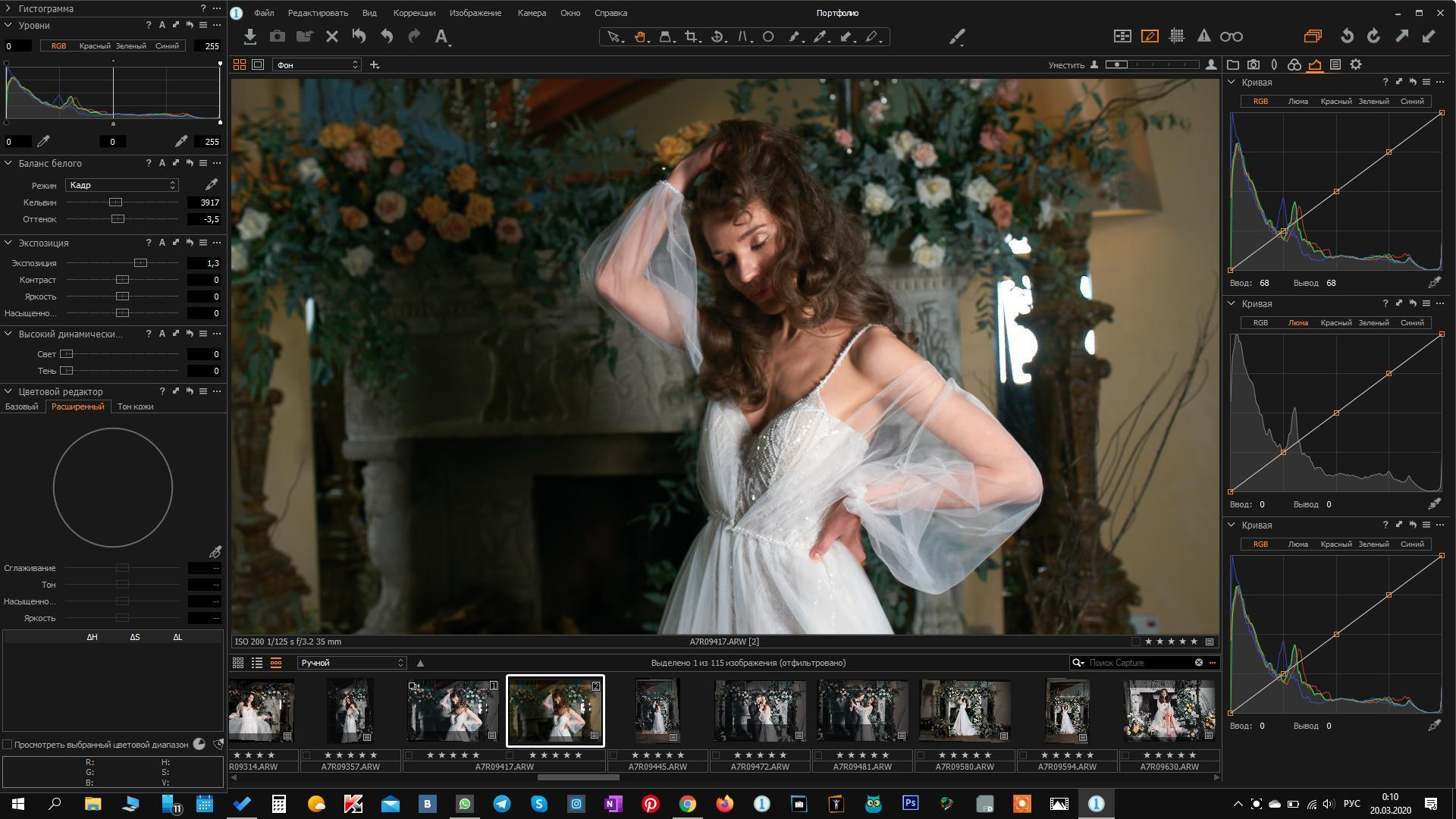Select the Pan hand tool

click(x=640, y=36)
